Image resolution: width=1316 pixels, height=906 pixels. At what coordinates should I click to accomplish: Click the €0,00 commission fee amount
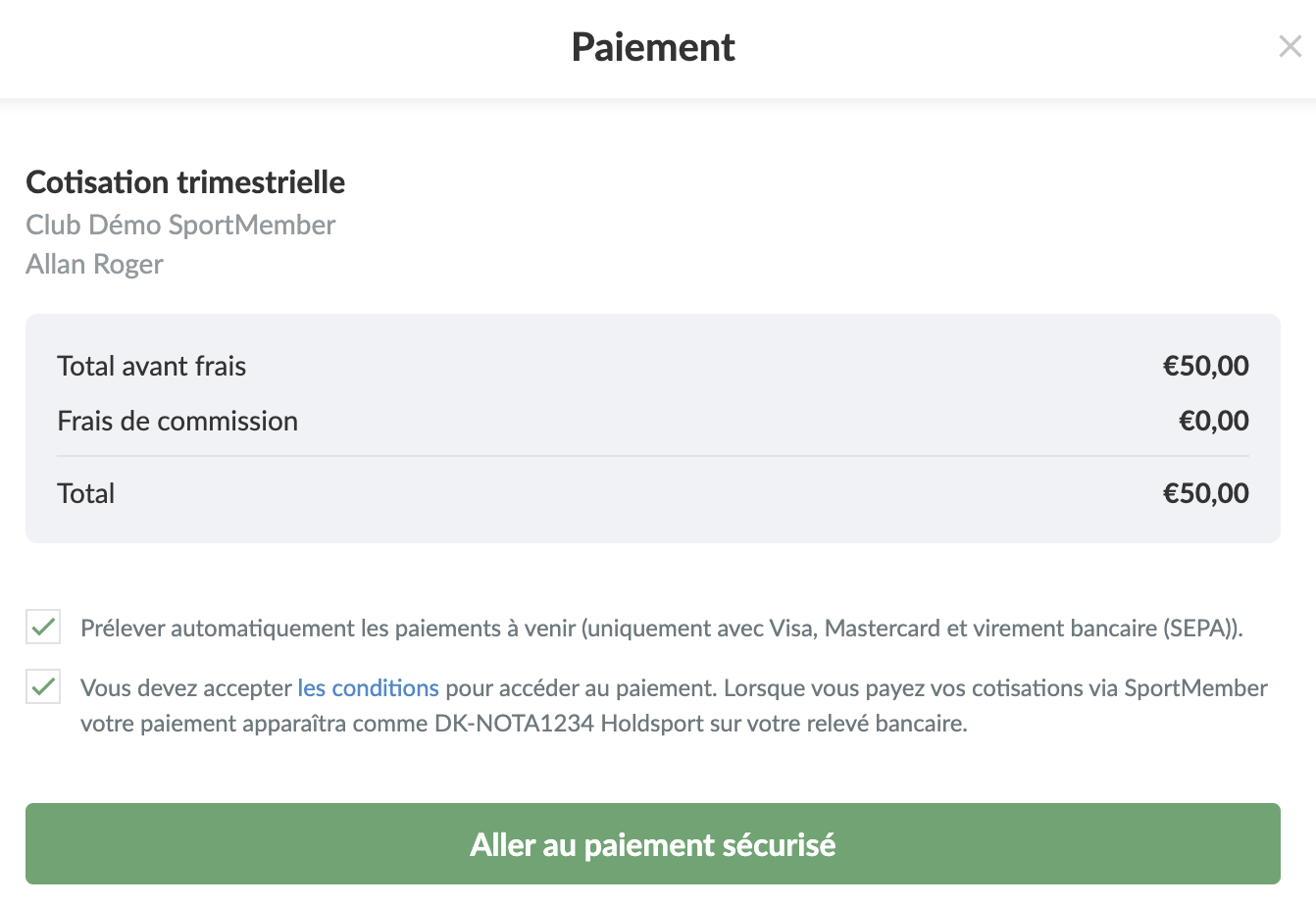coord(1213,421)
